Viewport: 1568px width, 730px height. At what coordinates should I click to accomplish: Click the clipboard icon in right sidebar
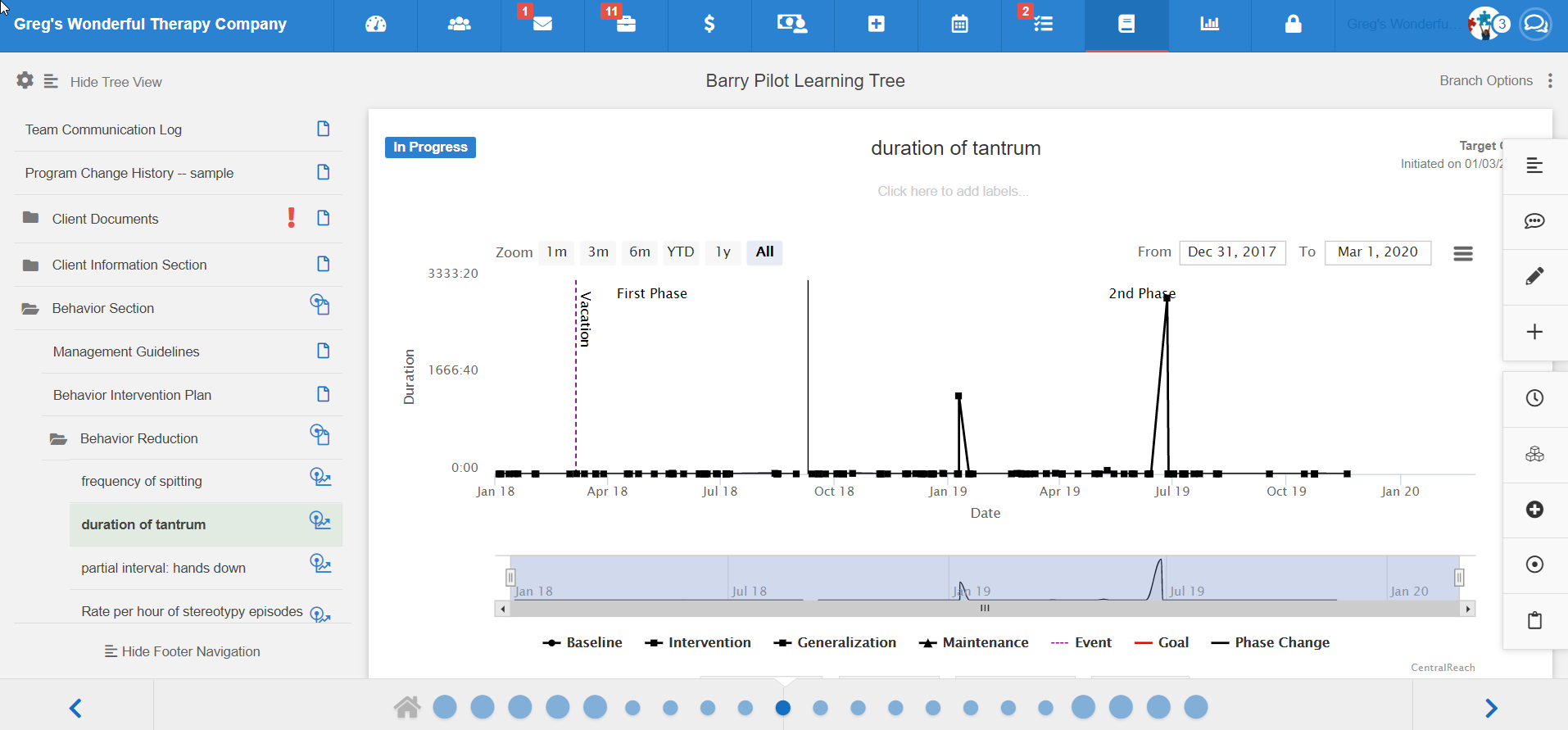point(1534,620)
